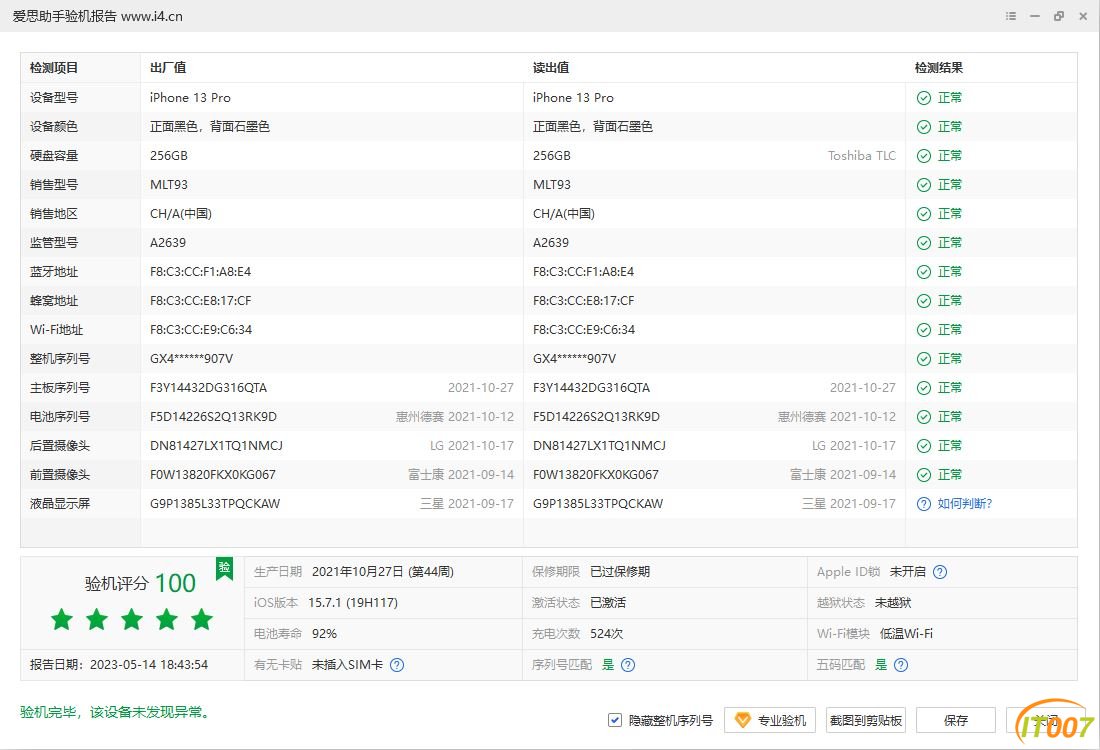1100x750 pixels.
Task: Open the 如何判断? link for 液晶显示屏
Action: tap(965, 504)
